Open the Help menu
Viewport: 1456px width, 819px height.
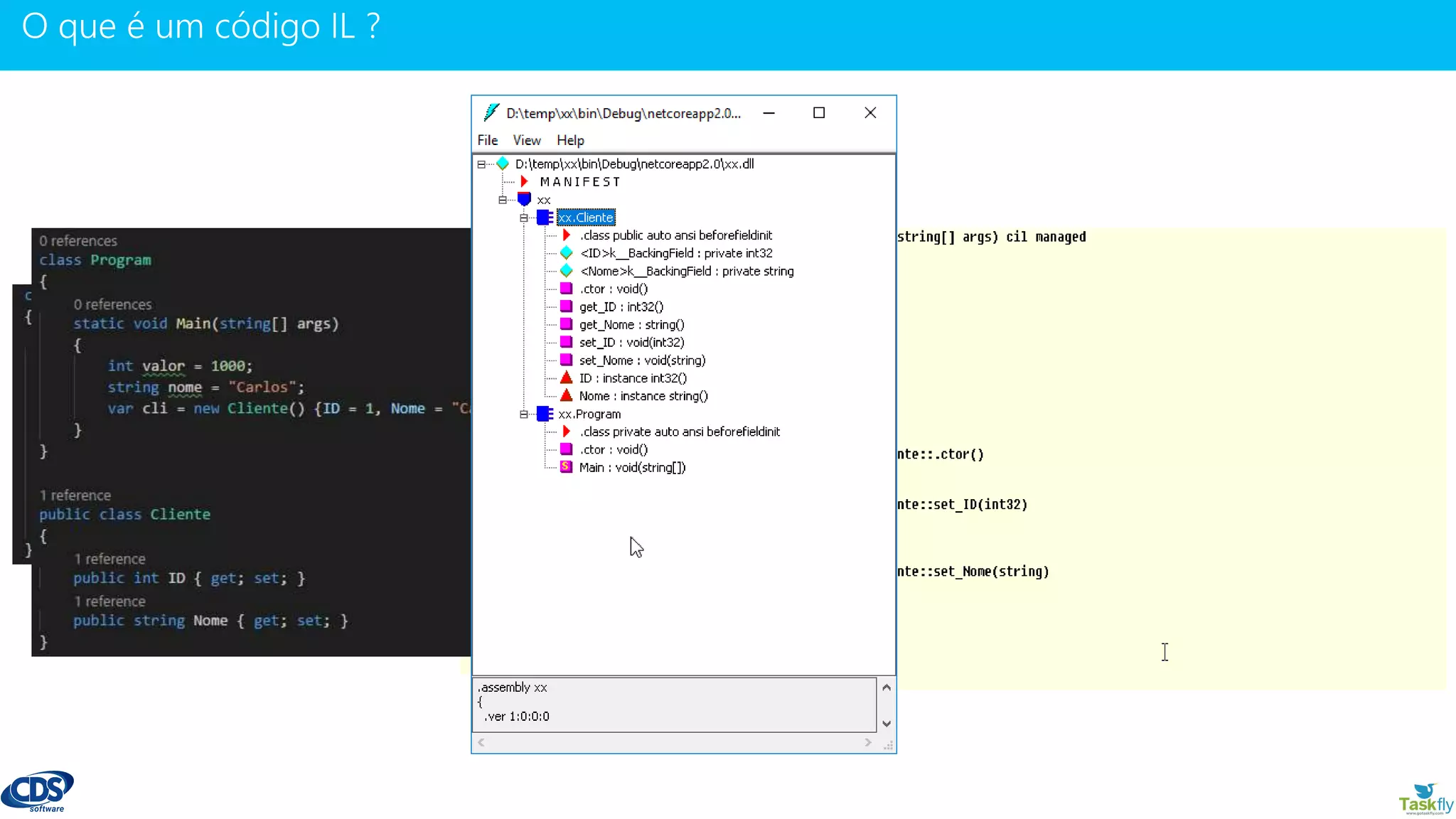pyautogui.click(x=570, y=140)
